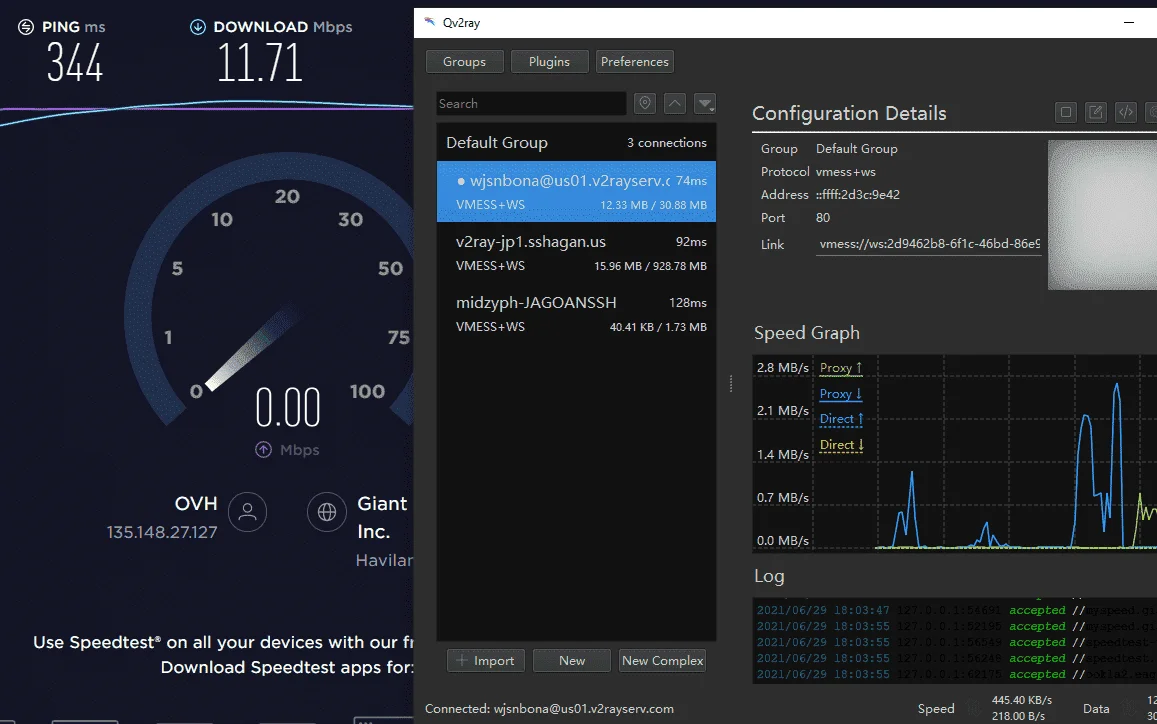1157x724 pixels.
Task: Click the download arrow icon on Speedtest
Action: (198, 27)
